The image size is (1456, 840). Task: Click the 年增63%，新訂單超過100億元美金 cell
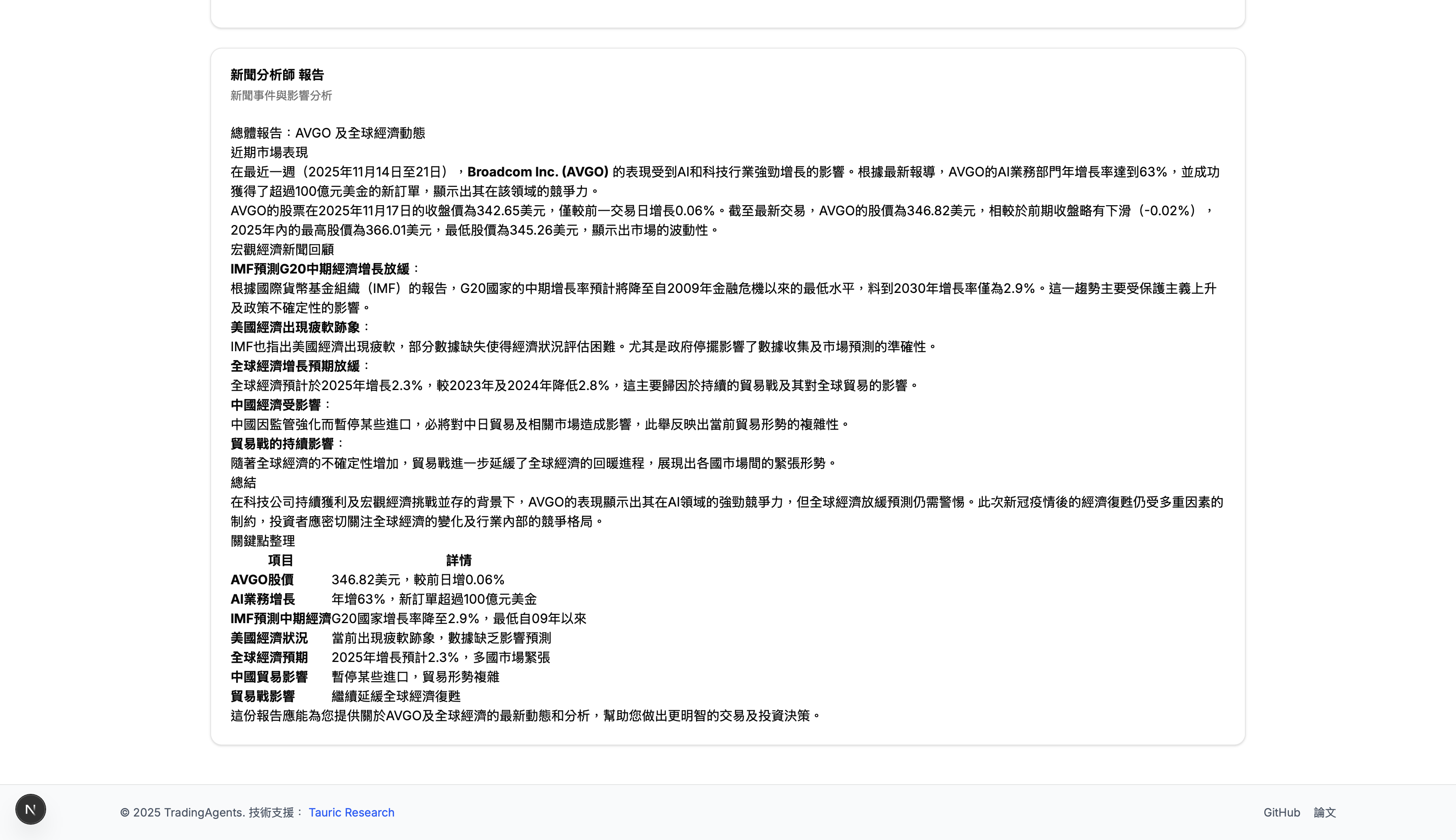point(434,599)
